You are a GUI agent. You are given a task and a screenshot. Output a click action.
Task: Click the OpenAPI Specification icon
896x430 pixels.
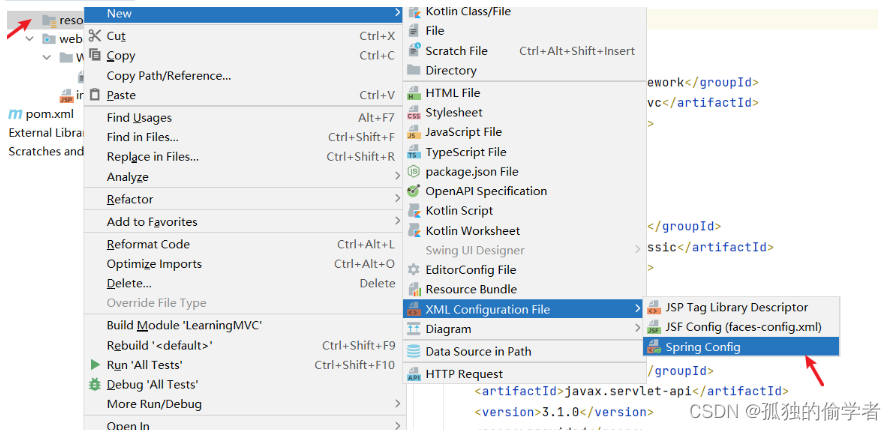[414, 191]
